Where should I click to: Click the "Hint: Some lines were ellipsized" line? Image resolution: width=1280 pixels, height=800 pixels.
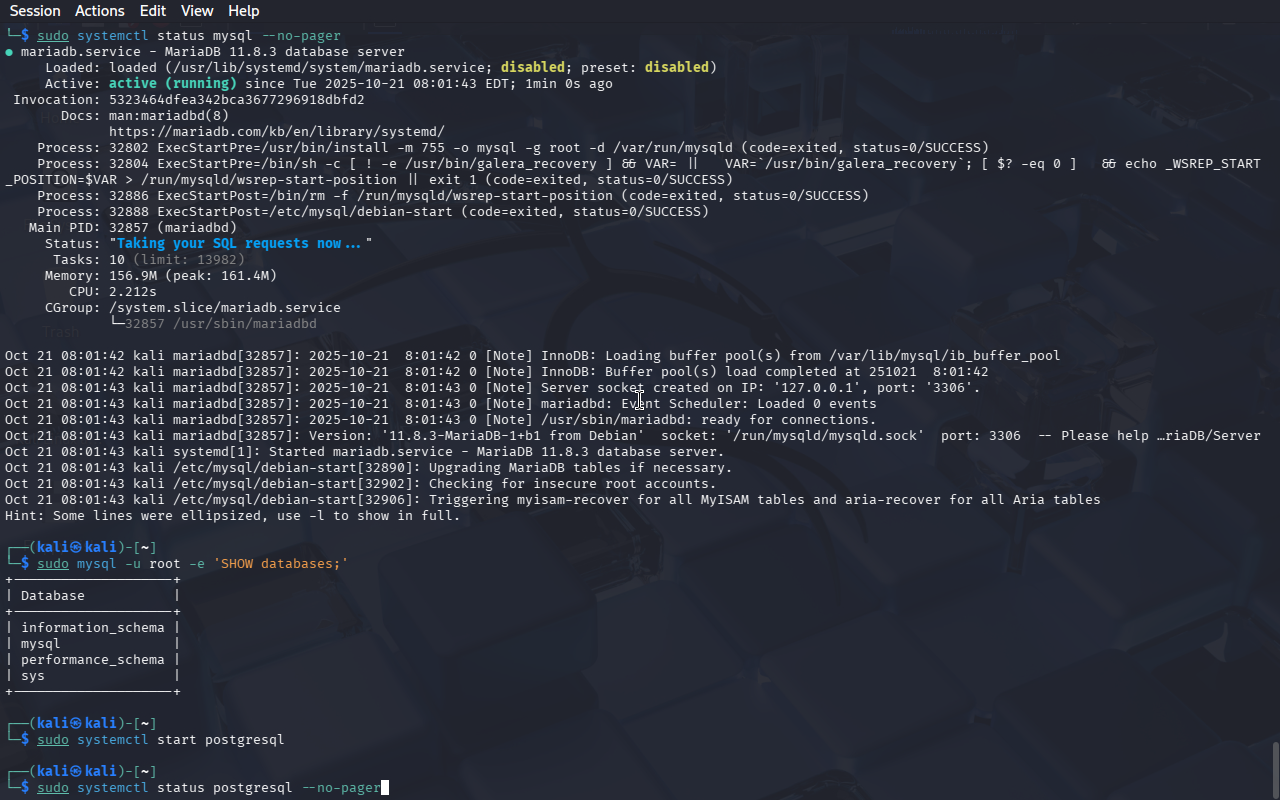pos(232,516)
